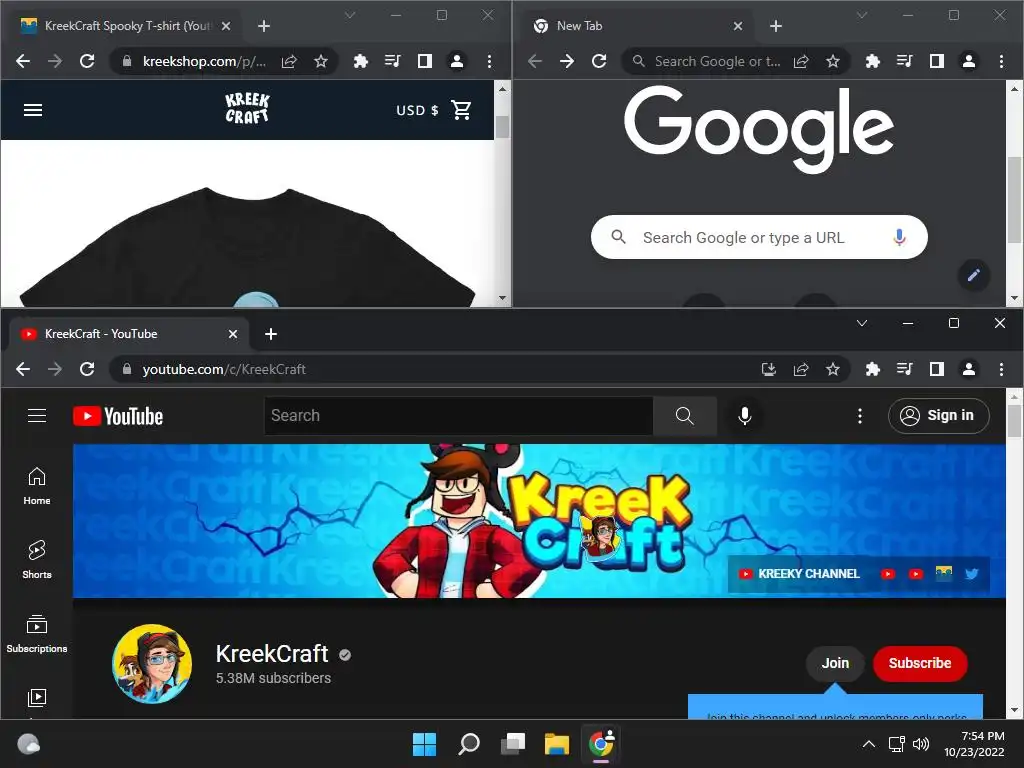
Task: Toggle side panel in YouTube window
Action: [x=936, y=369]
